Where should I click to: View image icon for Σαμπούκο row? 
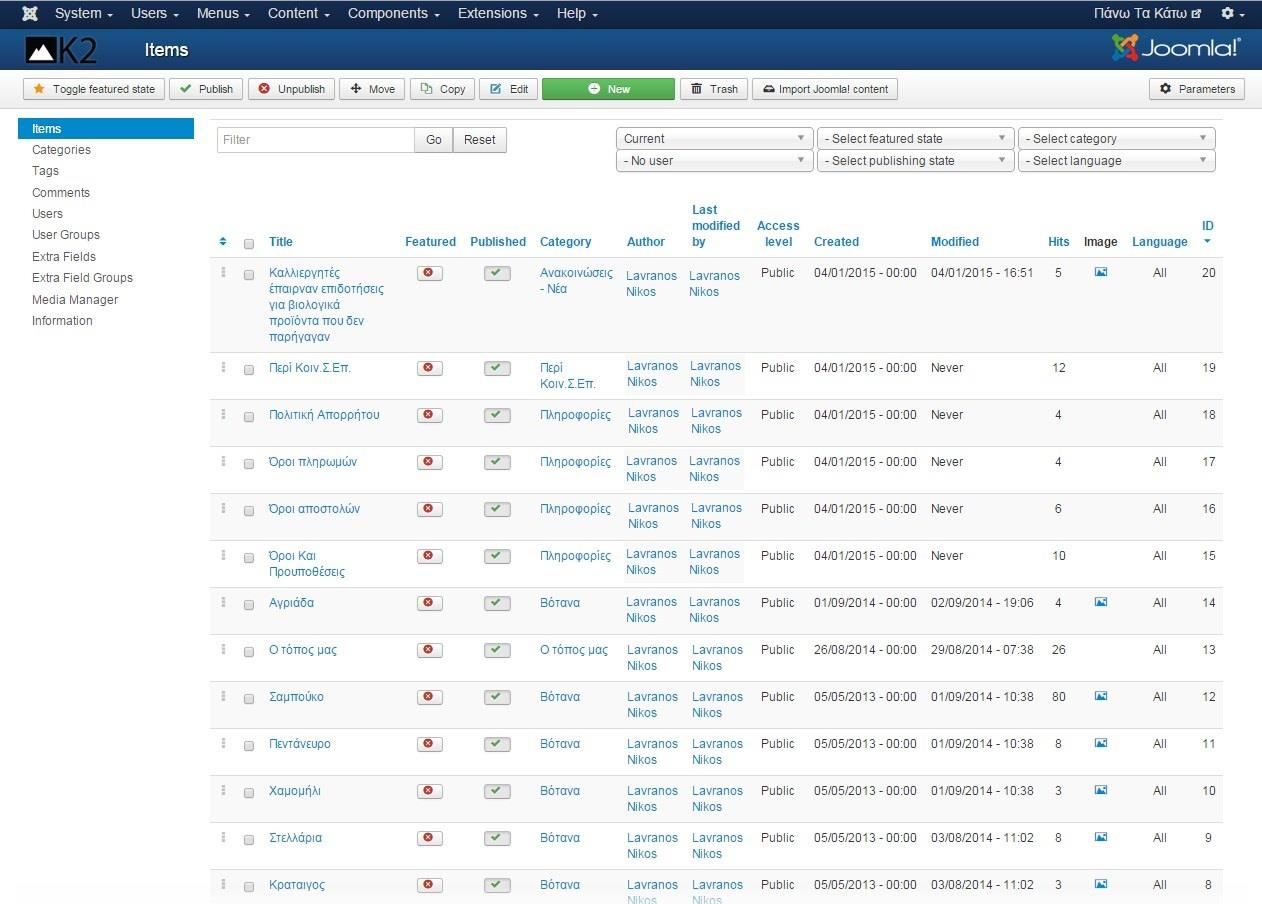click(x=1101, y=696)
